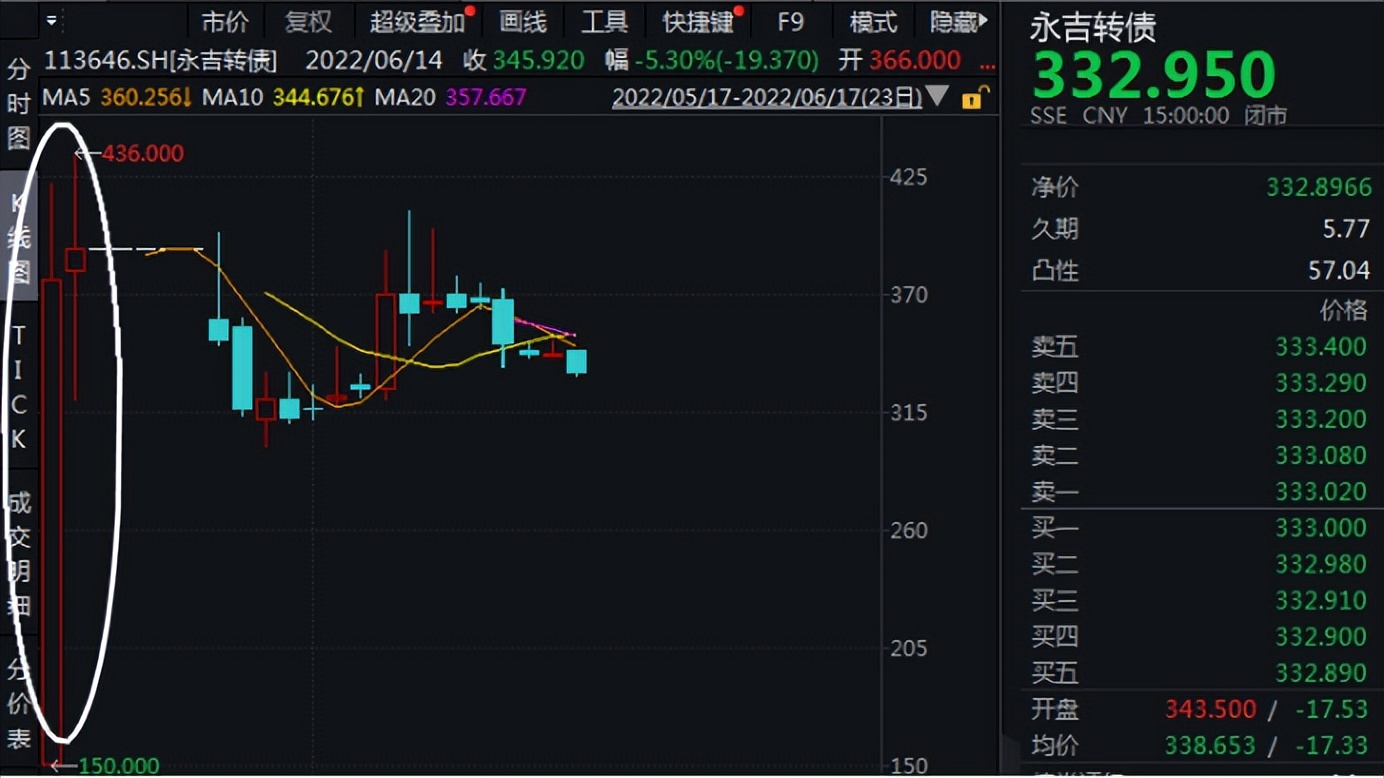Expand the 隐藏 arrow menu
Screen dimensions: 1384x778
958,21
